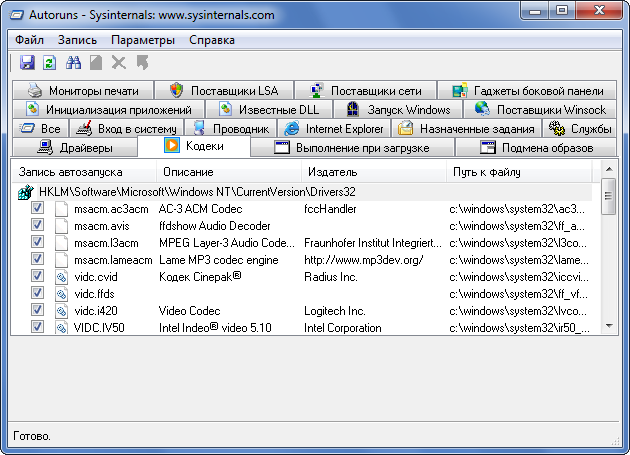The image size is (630, 455).
Task: Click the publisher http://www.mp3dev.org/
Action: [x=363, y=260]
